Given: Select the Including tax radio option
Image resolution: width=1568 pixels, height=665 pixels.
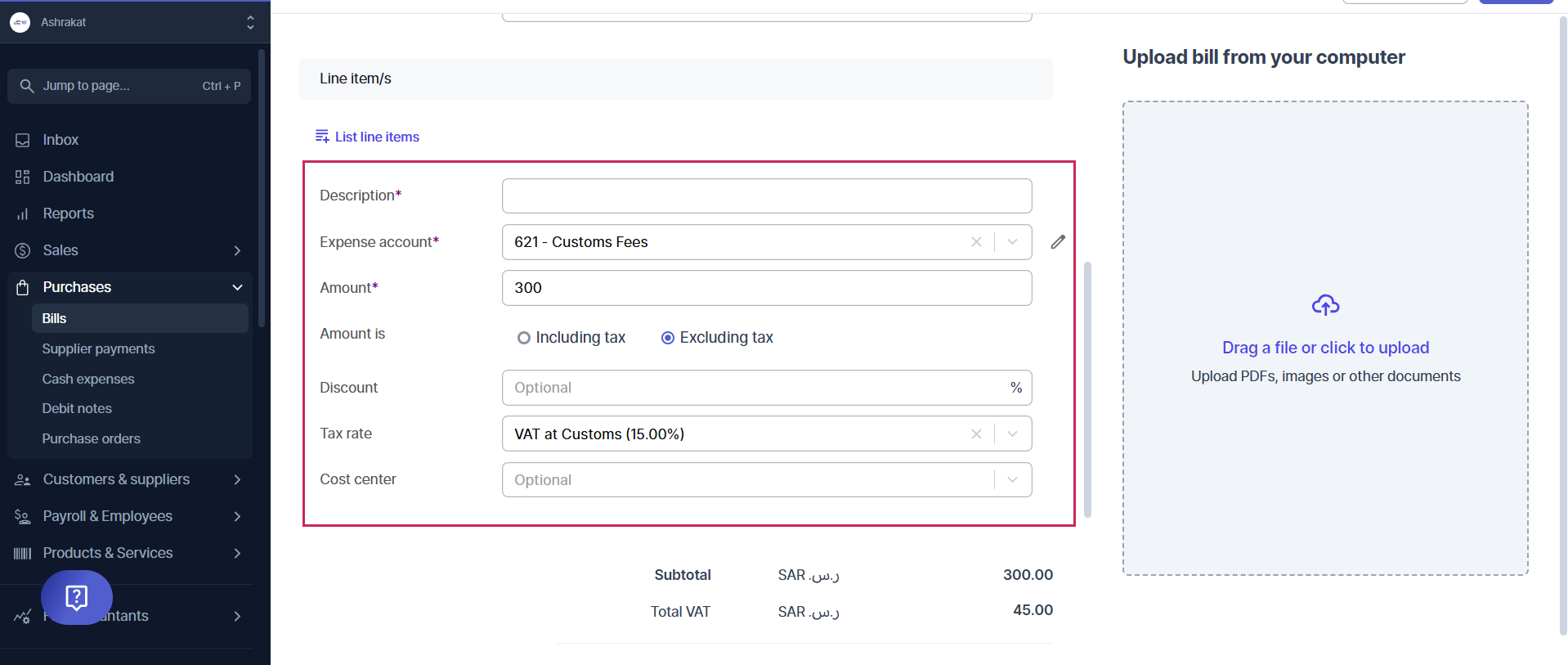Looking at the screenshot, I should coord(524,338).
